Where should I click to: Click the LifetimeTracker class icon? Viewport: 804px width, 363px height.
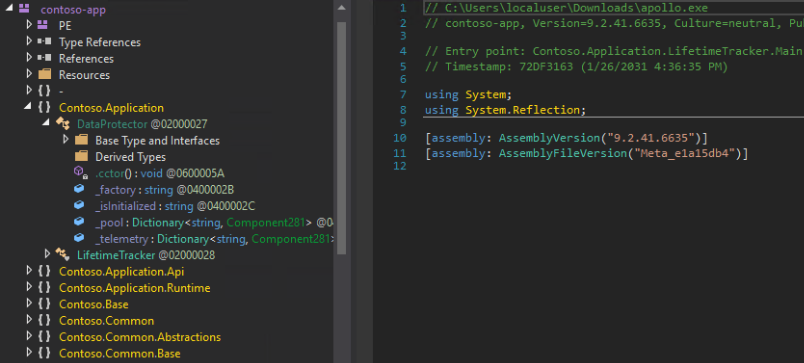tap(63, 254)
